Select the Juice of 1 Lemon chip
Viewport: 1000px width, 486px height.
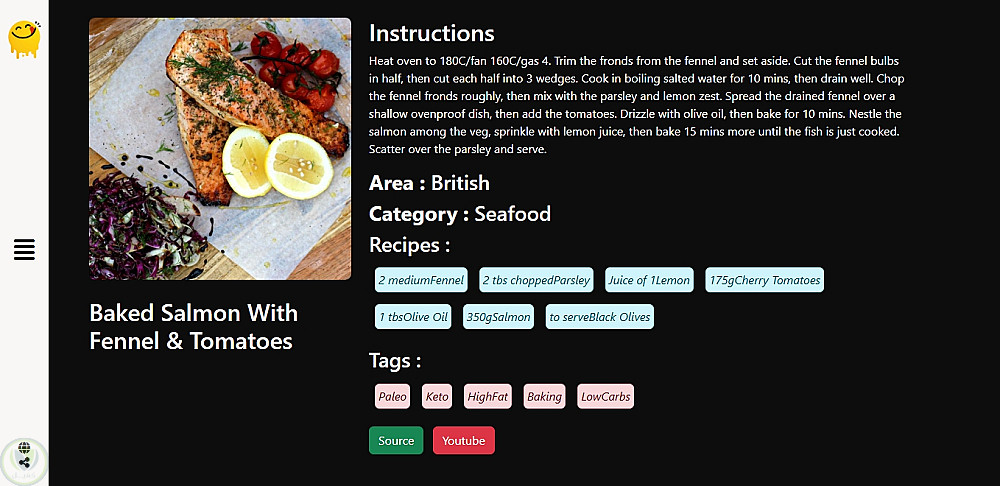tap(649, 280)
